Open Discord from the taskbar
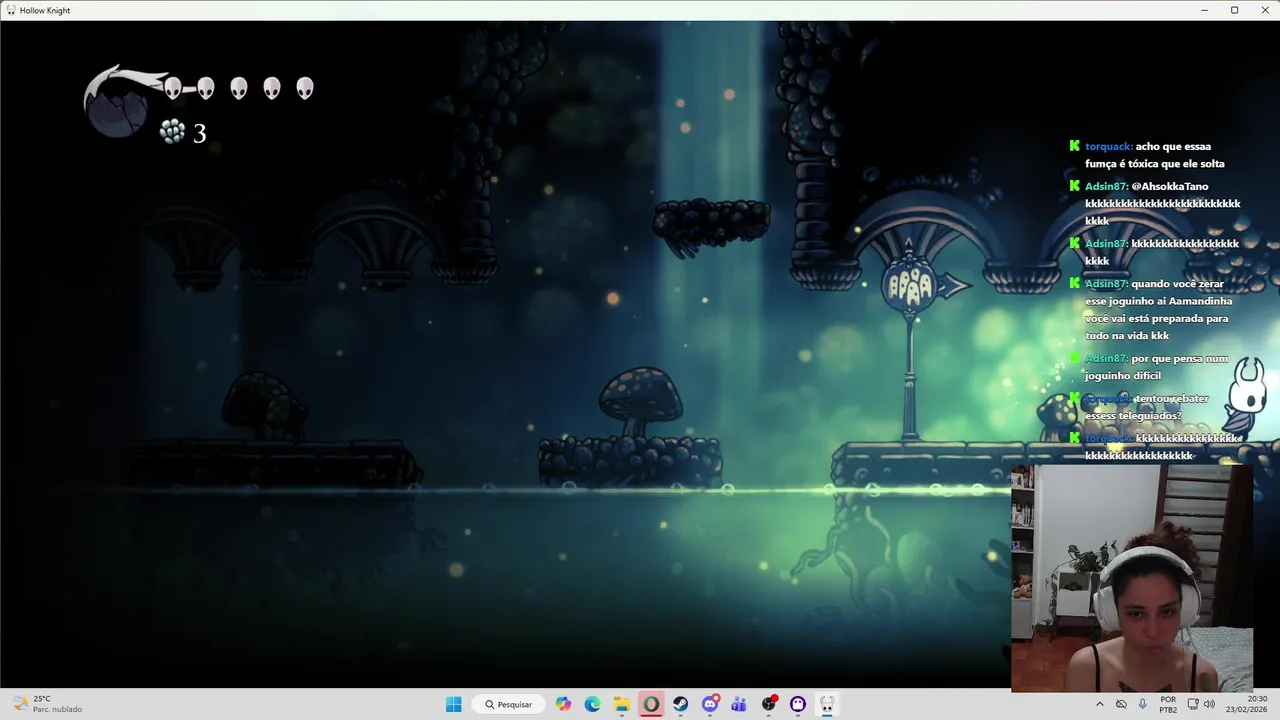The height and width of the screenshot is (720, 1280). pyautogui.click(x=710, y=704)
